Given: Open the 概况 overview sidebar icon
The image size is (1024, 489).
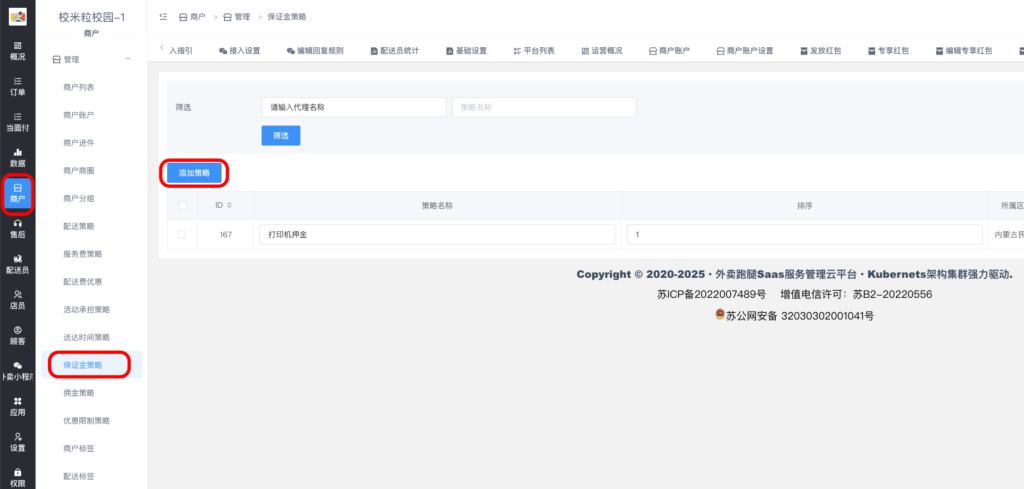Looking at the screenshot, I should (18, 50).
